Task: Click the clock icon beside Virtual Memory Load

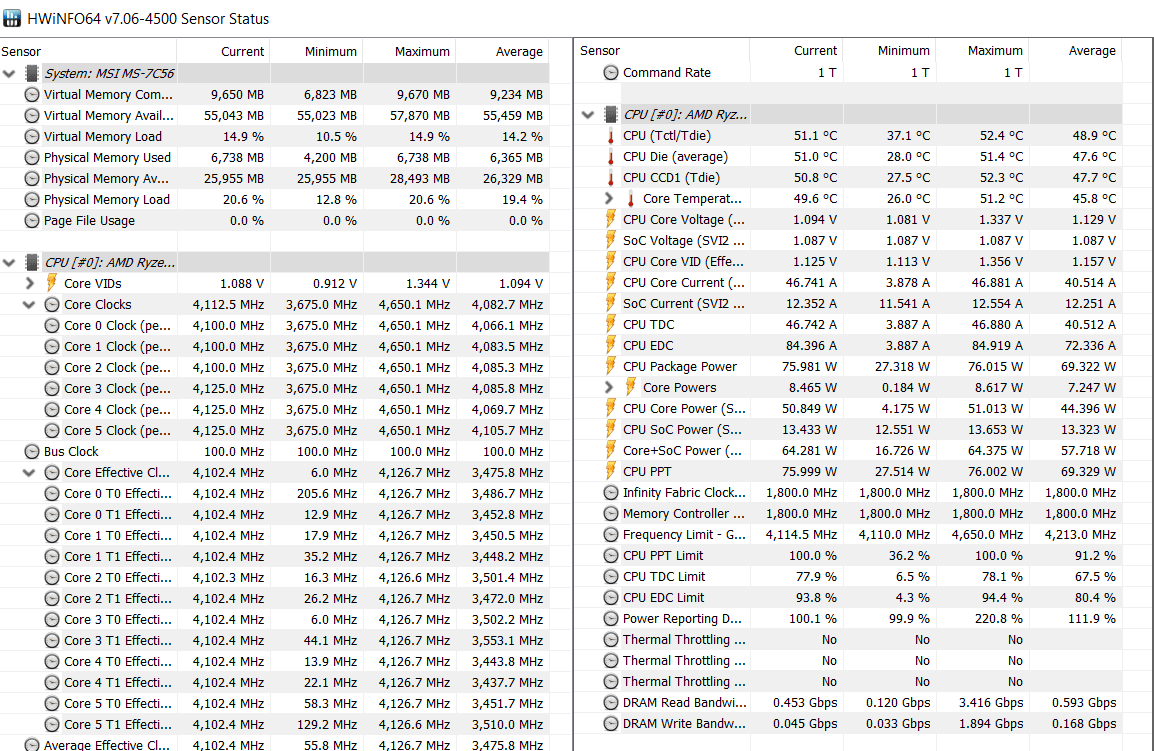Action: click(32, 137)
